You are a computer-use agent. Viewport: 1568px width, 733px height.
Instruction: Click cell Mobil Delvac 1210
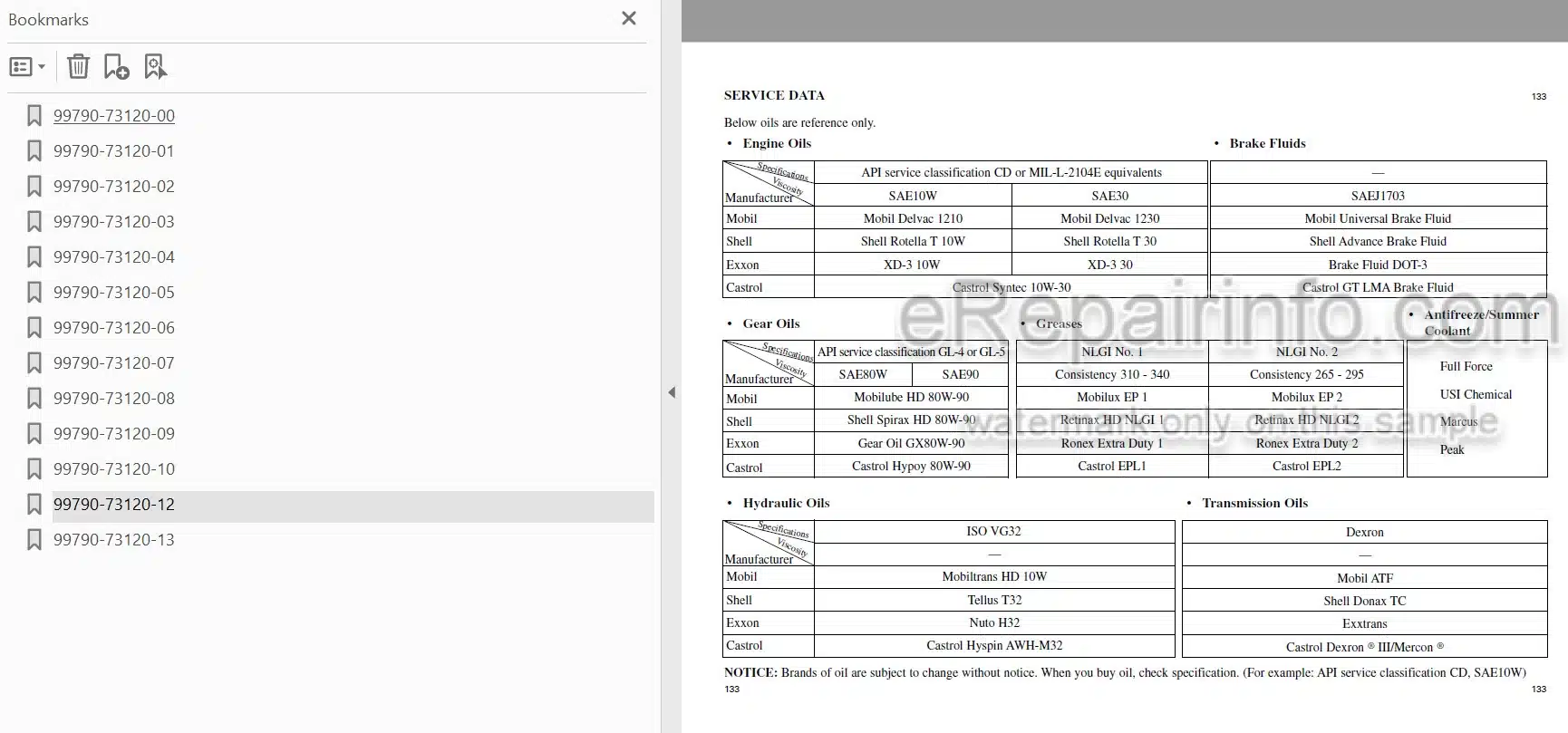(x=913, y=218)
